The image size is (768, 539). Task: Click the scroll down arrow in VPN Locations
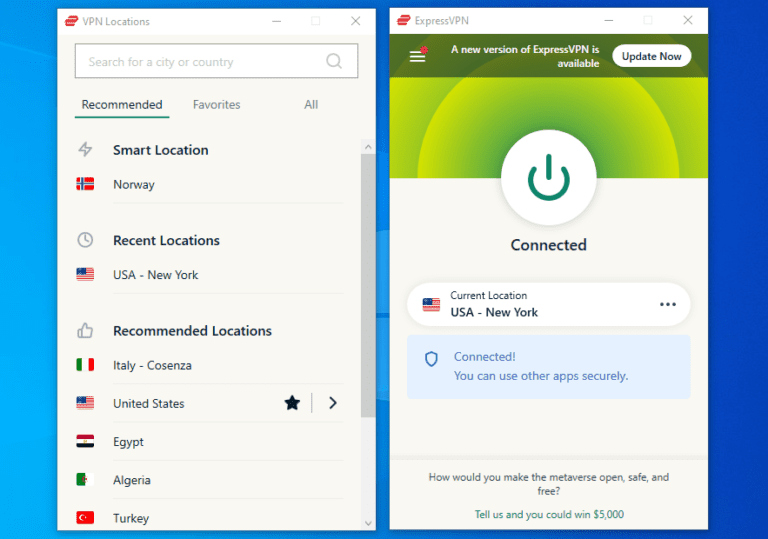click(x=368, y=523)
